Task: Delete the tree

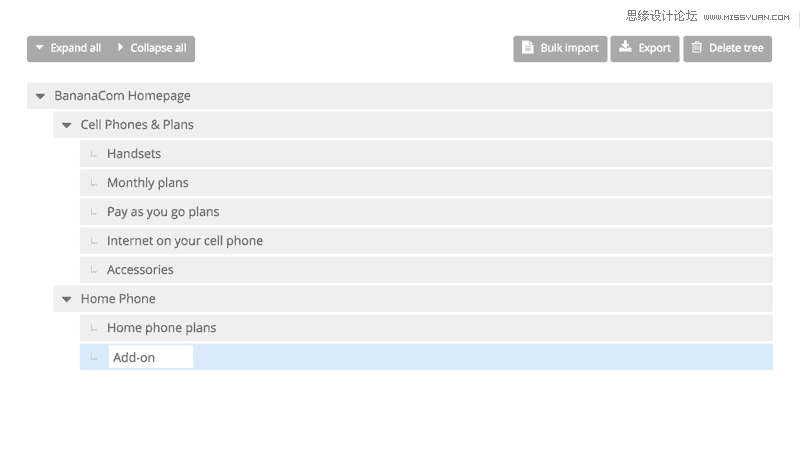Action: [728, 48]
